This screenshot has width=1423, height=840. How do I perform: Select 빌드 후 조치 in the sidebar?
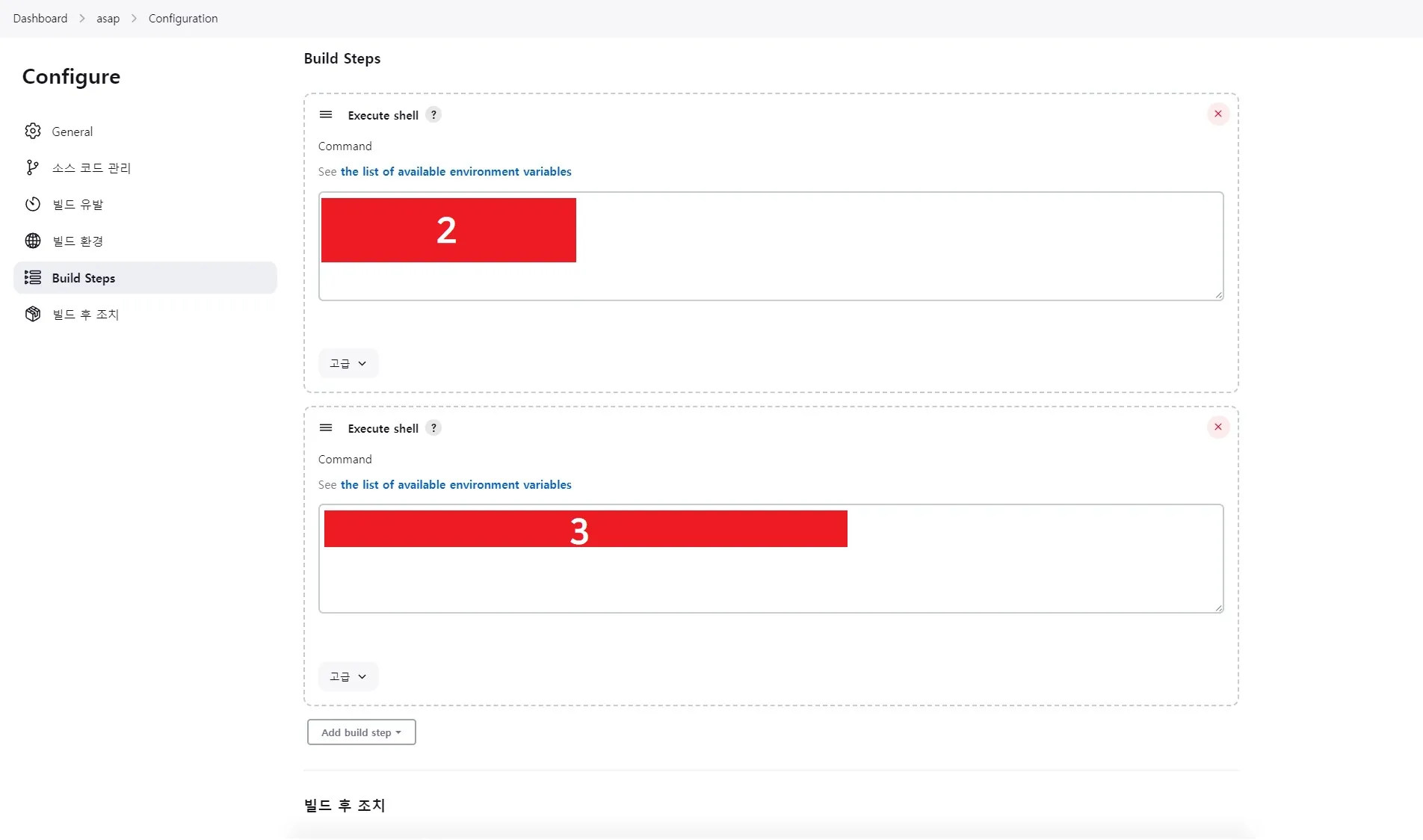pos(85,315)
